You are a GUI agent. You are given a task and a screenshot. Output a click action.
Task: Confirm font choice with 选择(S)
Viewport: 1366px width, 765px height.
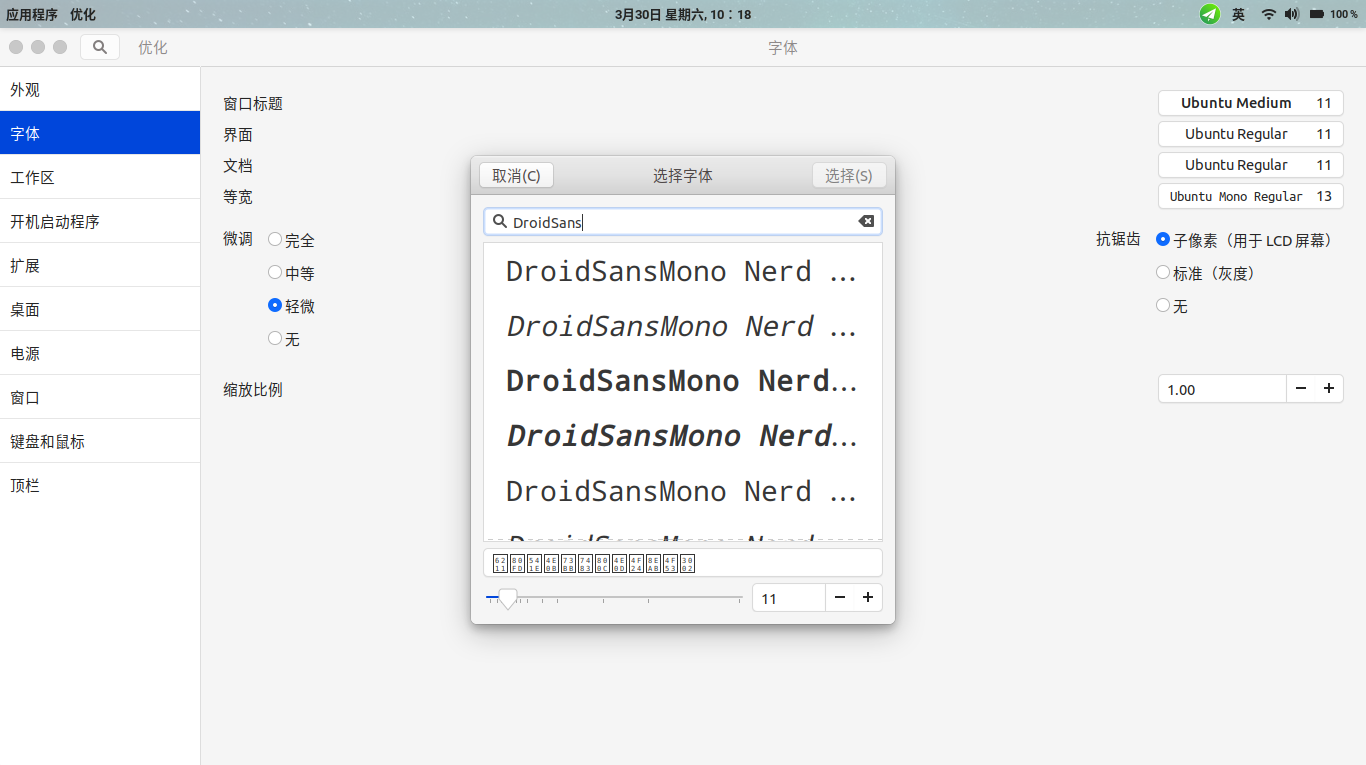tap(848, 174)
